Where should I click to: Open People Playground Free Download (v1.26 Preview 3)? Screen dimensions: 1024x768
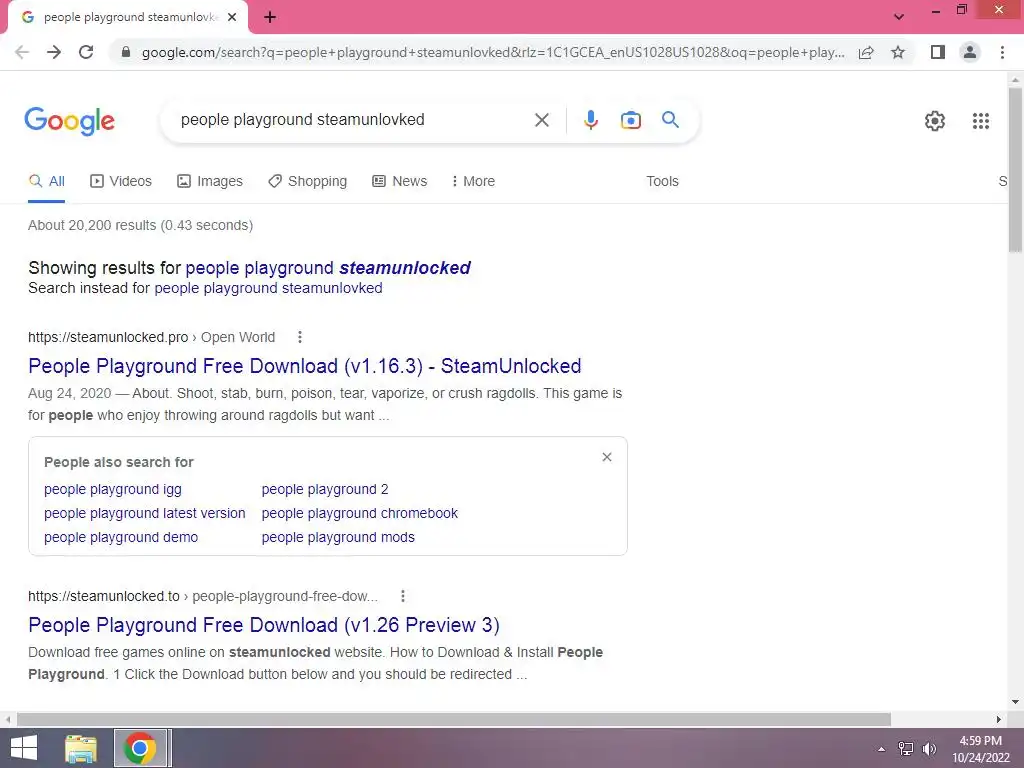tap(264, 625)
